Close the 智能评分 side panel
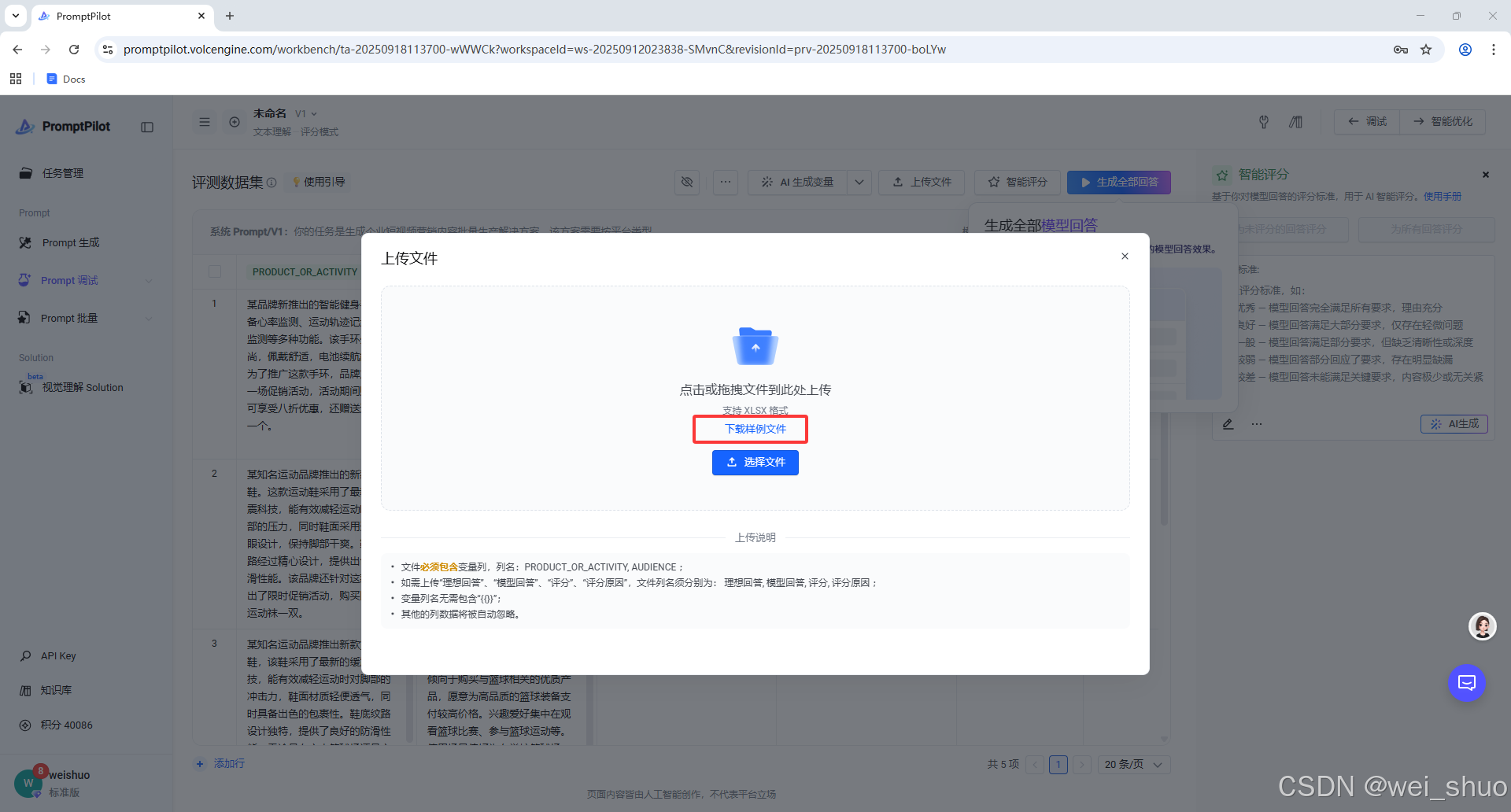This screenshot has height=812, width=1511. [x=1486, y=175]
